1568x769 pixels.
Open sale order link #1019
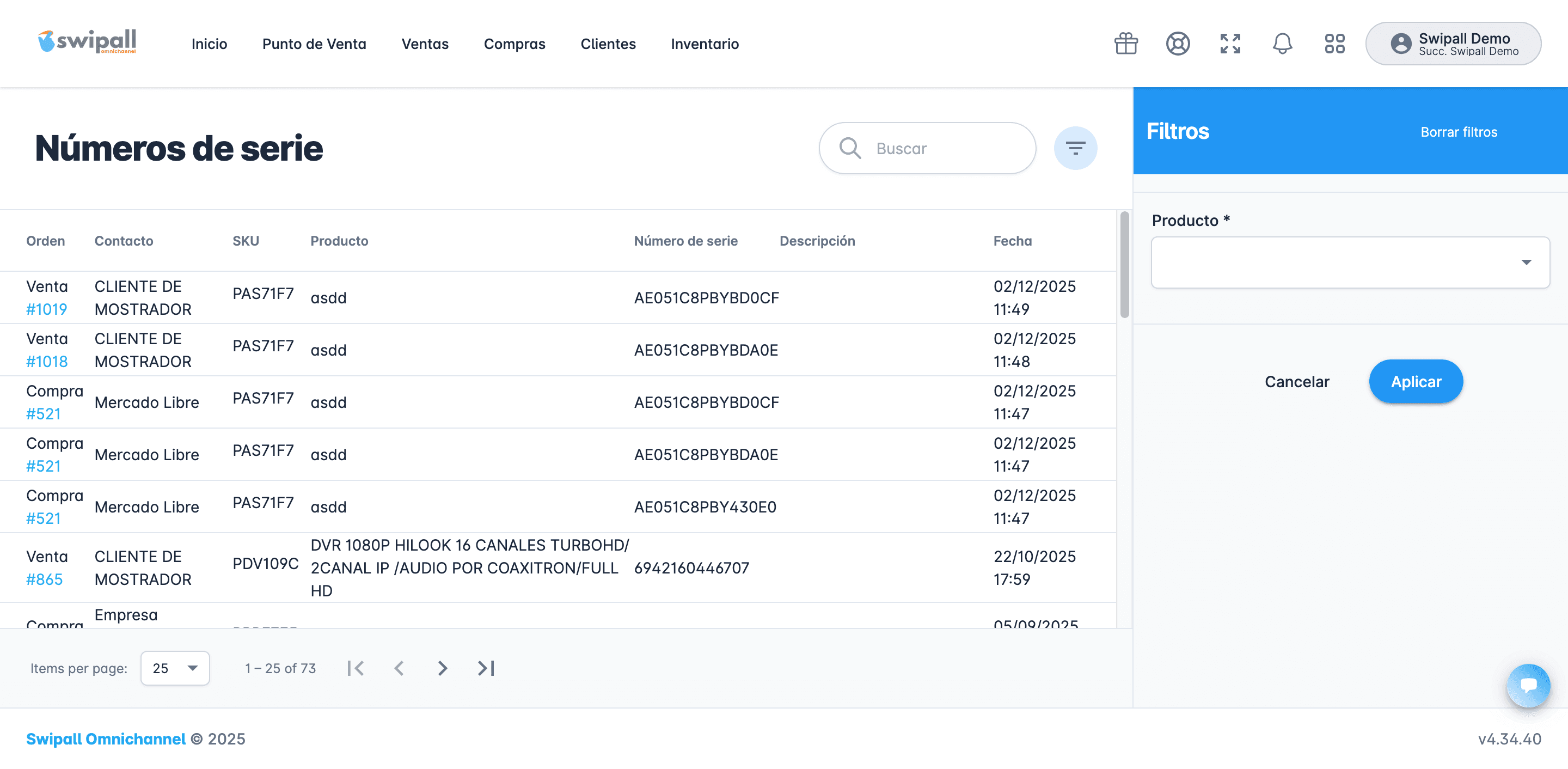[x=47, y=309]
